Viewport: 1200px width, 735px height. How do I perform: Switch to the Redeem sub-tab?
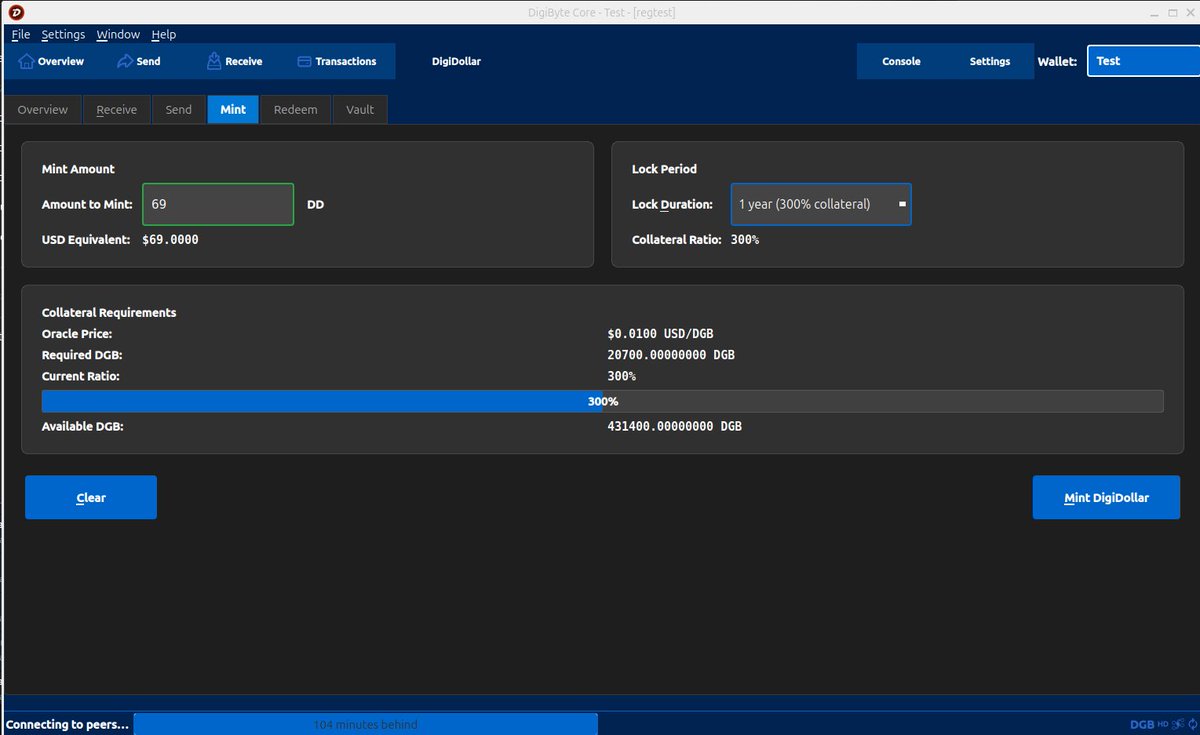(x=296, y=109)
